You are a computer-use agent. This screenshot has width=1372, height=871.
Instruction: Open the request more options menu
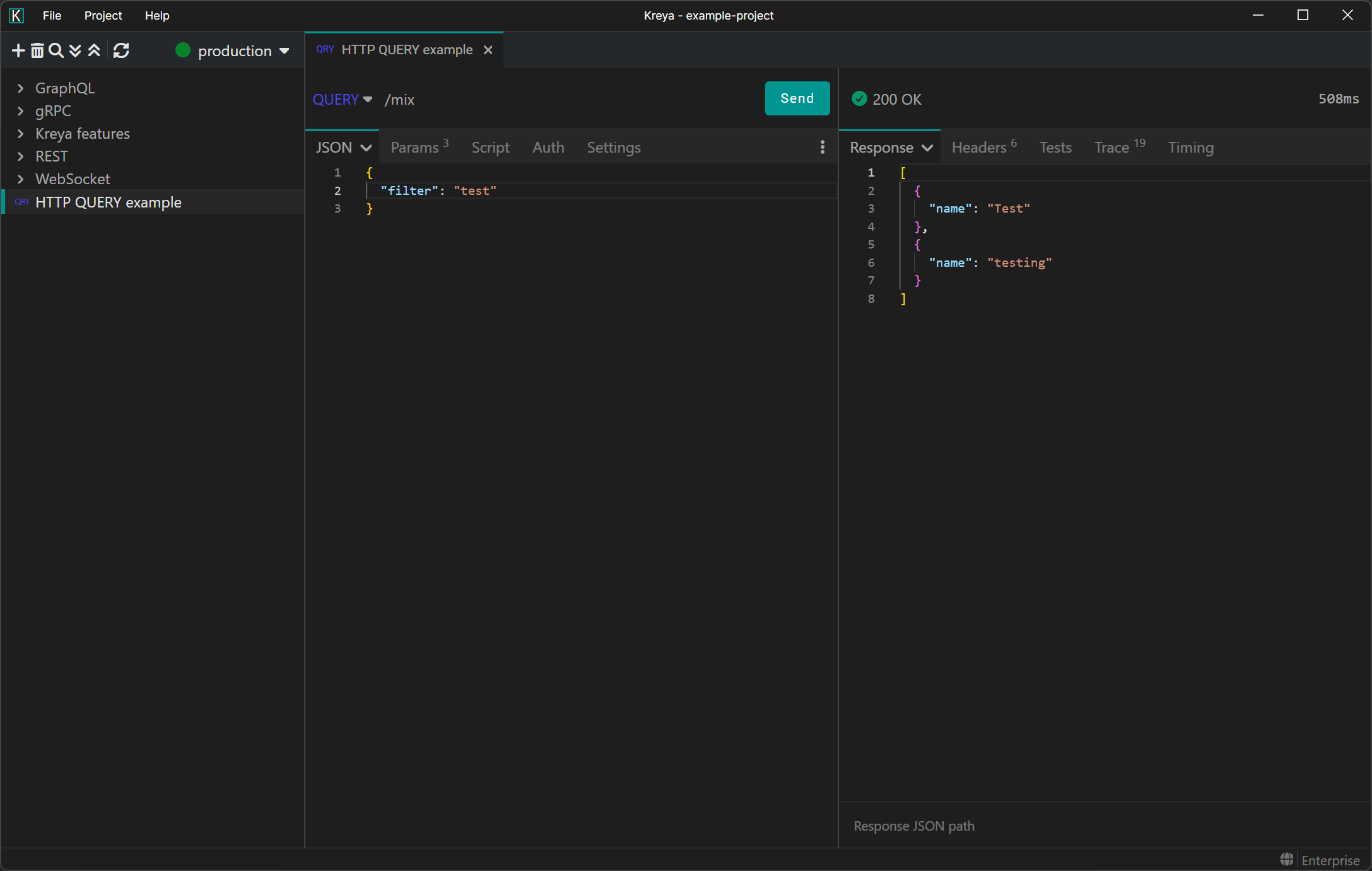click(822, 147)
